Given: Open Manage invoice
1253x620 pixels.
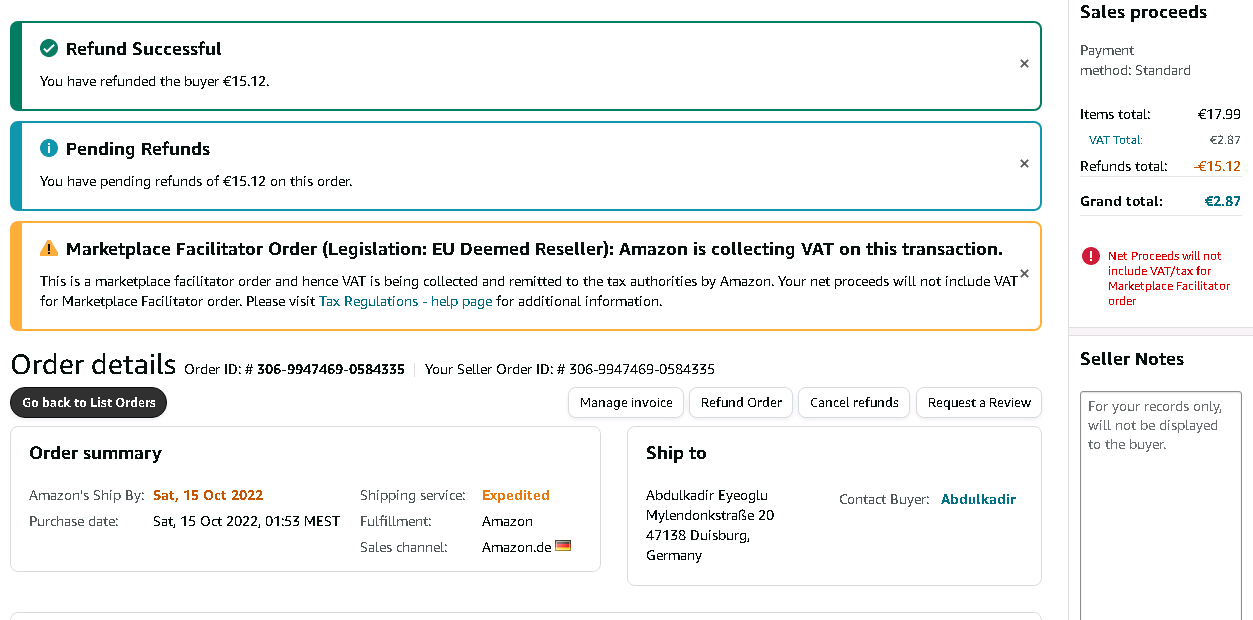Looking at the screenshot, I should coord(626,402).
